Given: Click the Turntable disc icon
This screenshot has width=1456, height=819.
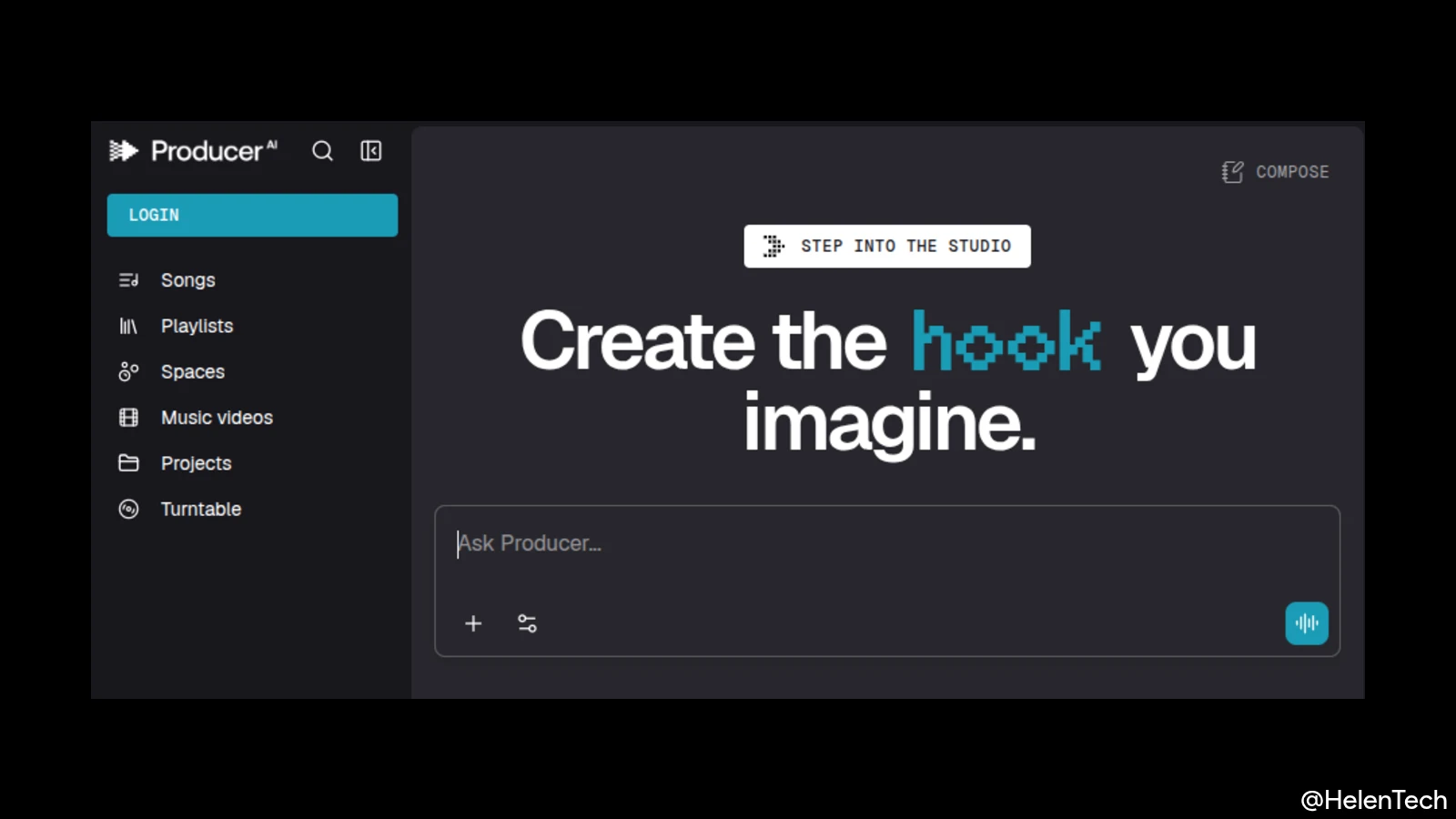Looking at the screenshot, I should (128, 509).
